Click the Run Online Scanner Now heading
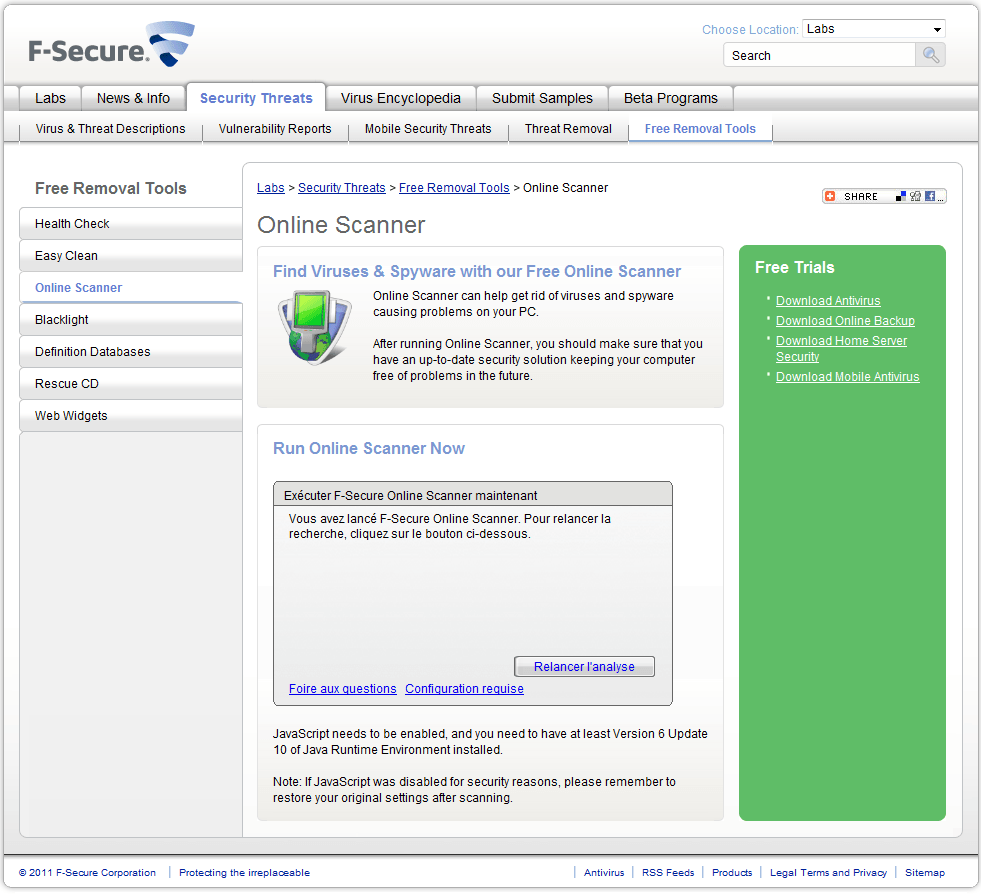981x894 pixels. pos(369,449)
